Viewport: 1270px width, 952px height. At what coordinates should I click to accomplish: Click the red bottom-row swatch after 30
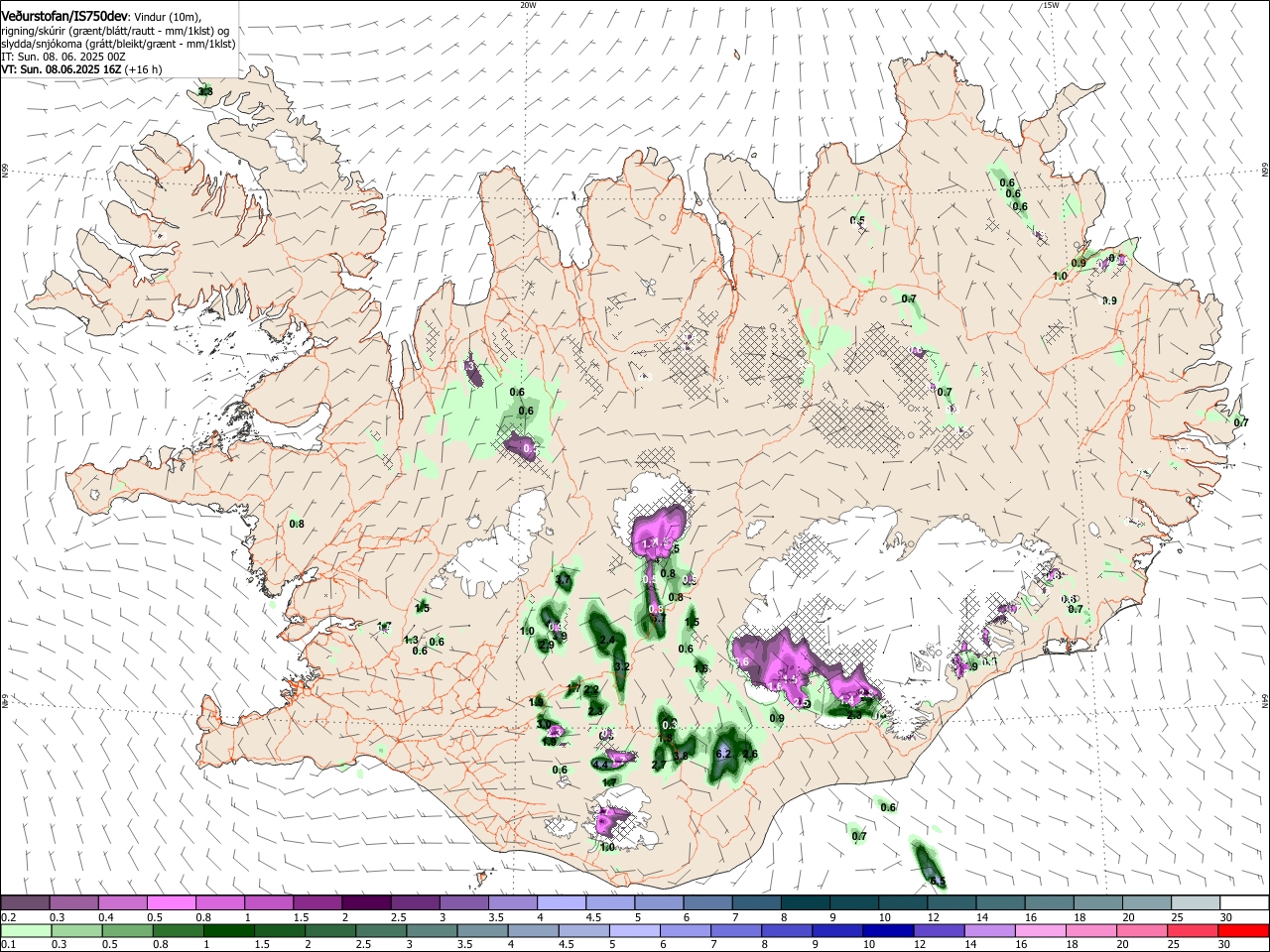coord(1244,930)
